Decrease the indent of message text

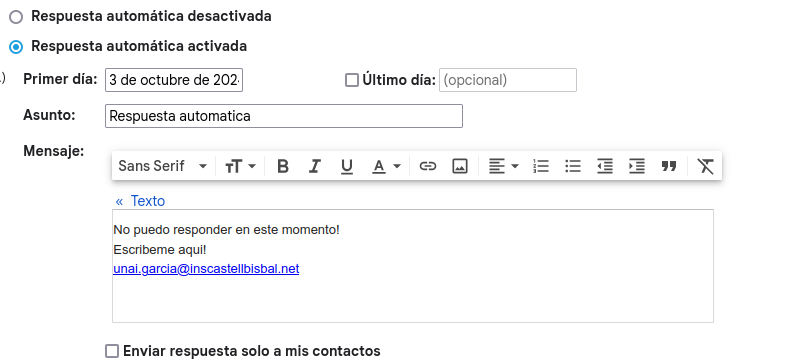click(605, 166)
